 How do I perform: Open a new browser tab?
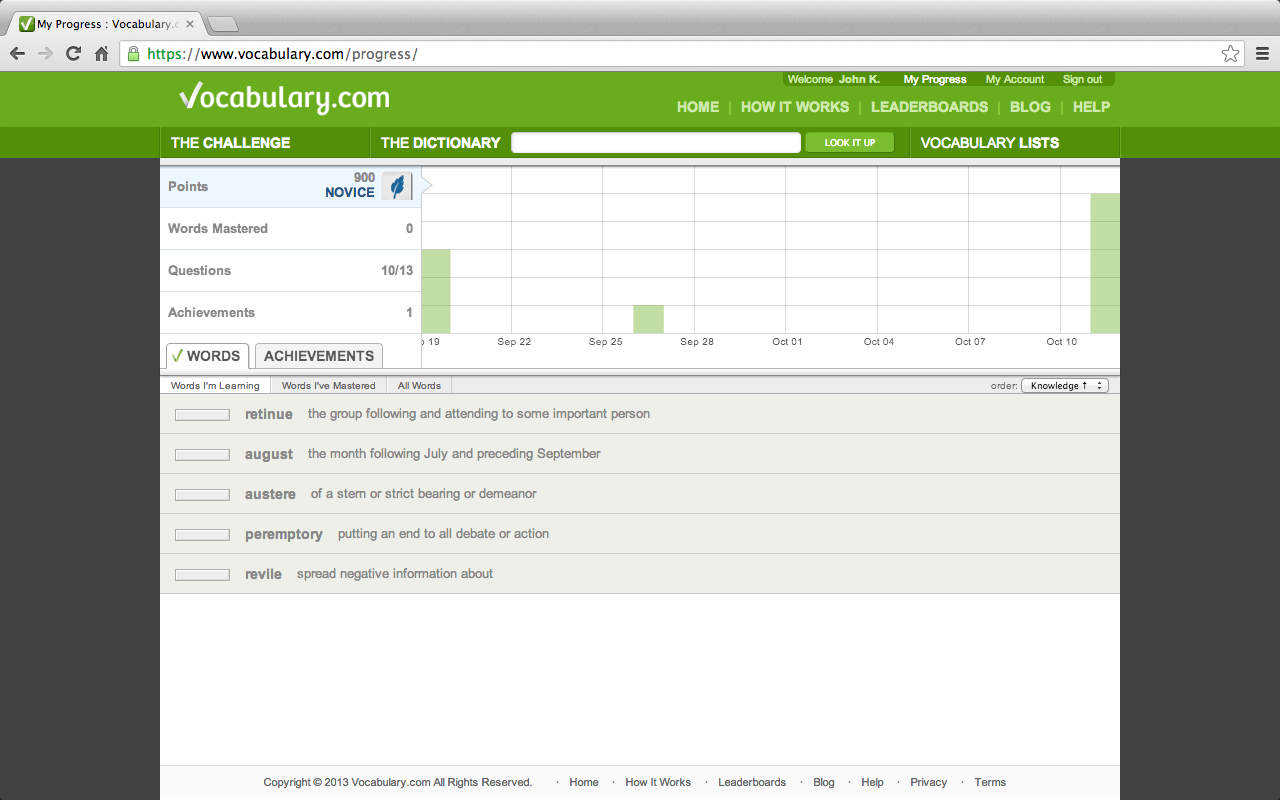point(222,24)
